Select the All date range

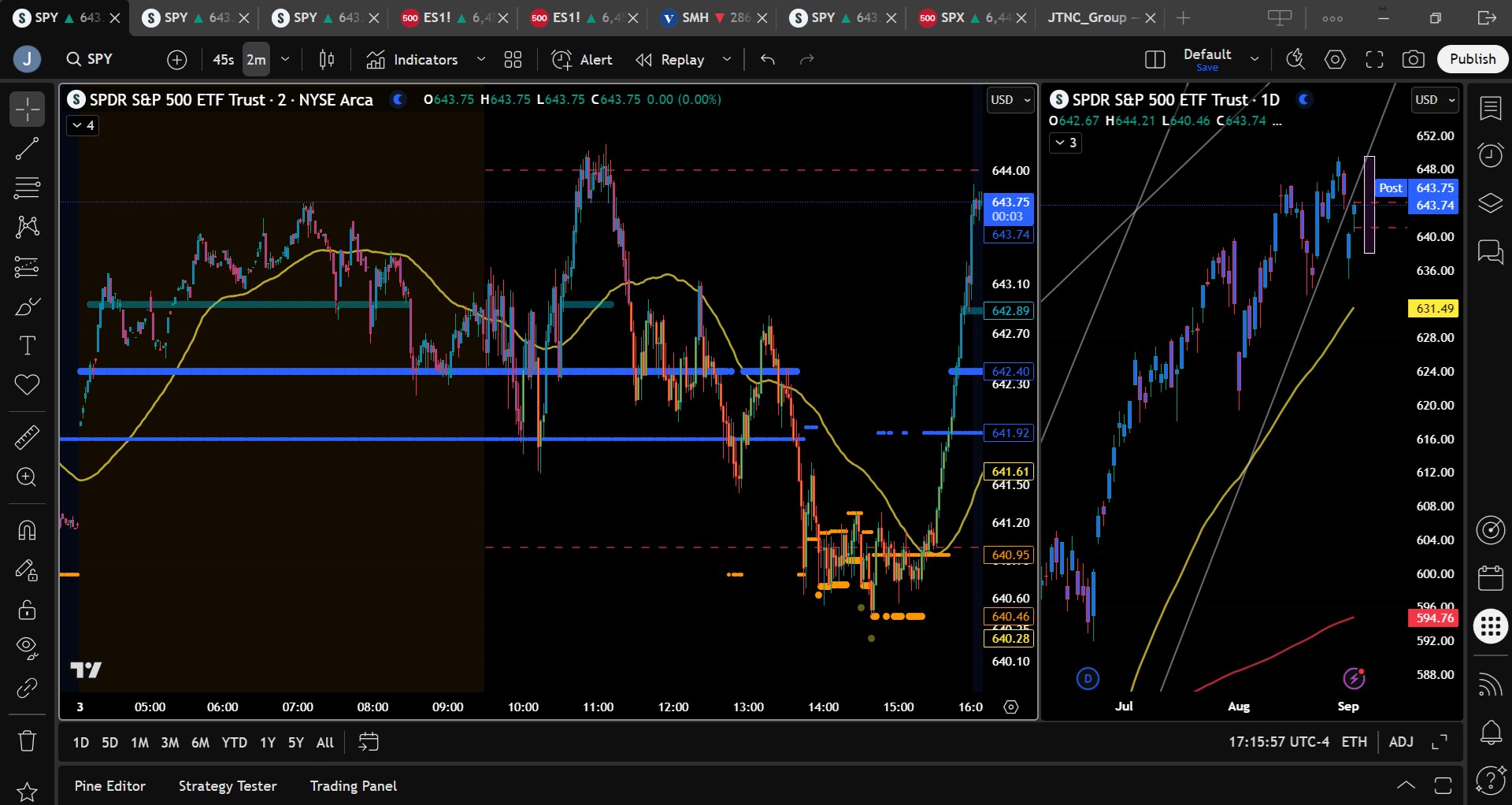[x=324, y=743]
